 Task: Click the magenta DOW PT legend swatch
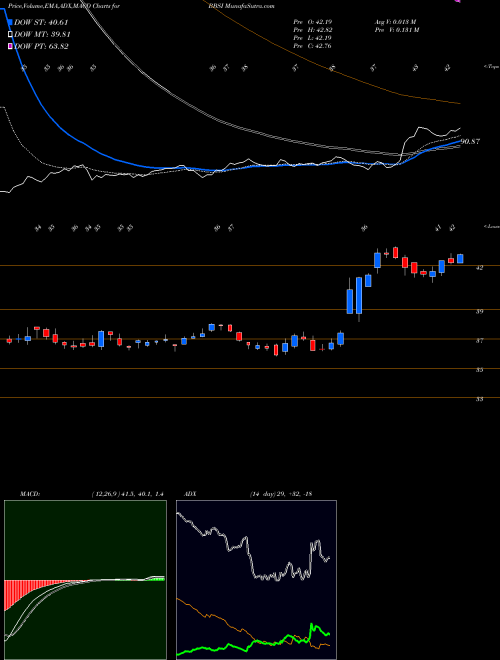click(x=11, y=46)
